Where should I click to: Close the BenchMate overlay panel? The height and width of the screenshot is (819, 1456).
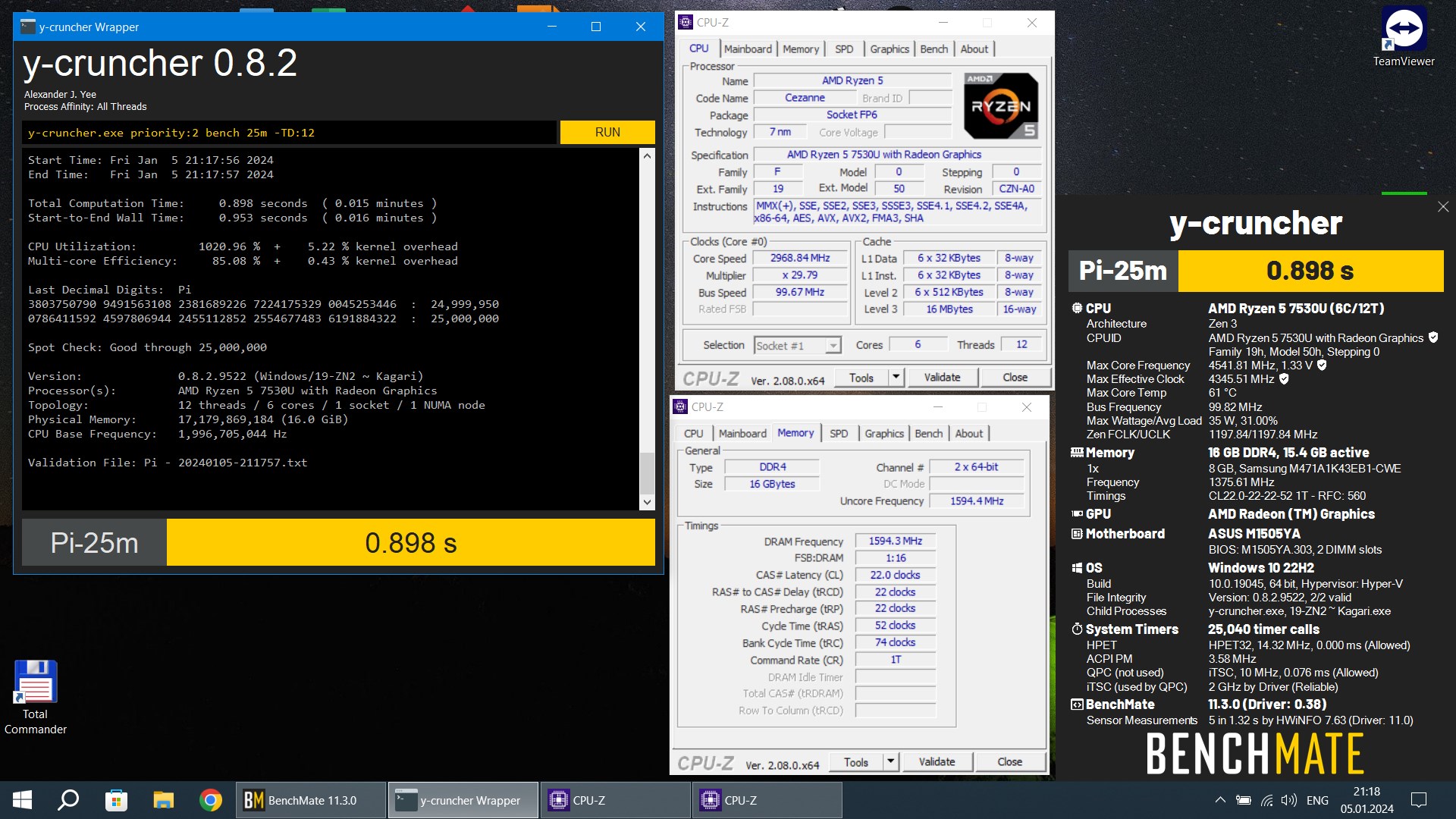pyautogui.click(x=1443, y=206)
